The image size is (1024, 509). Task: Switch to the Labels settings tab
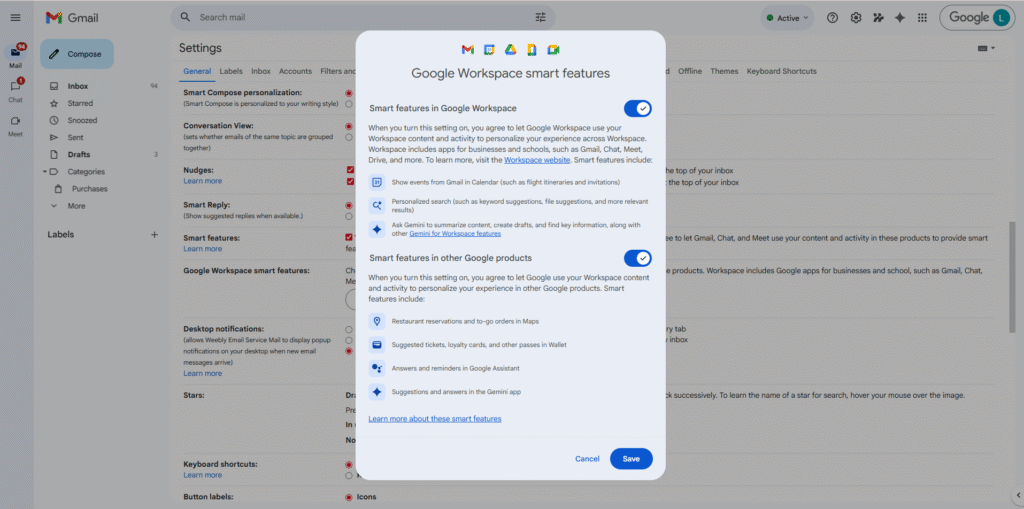pyautogui.click(x=231, y=71)
